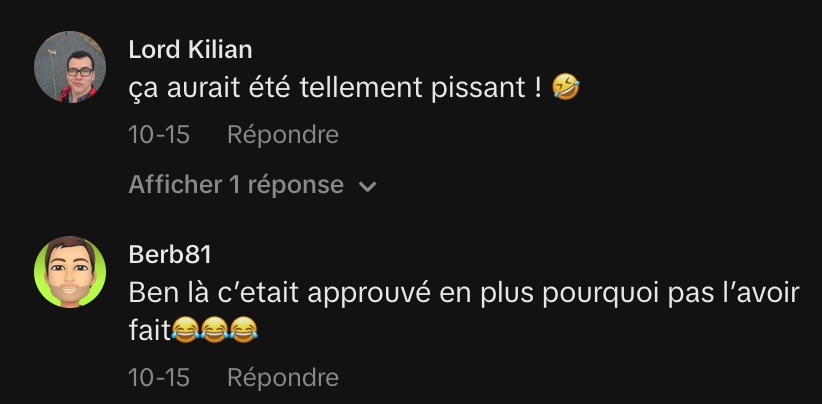Open the Berb81 username link
The image size is (822, 404).
click(x=170, y=255)
